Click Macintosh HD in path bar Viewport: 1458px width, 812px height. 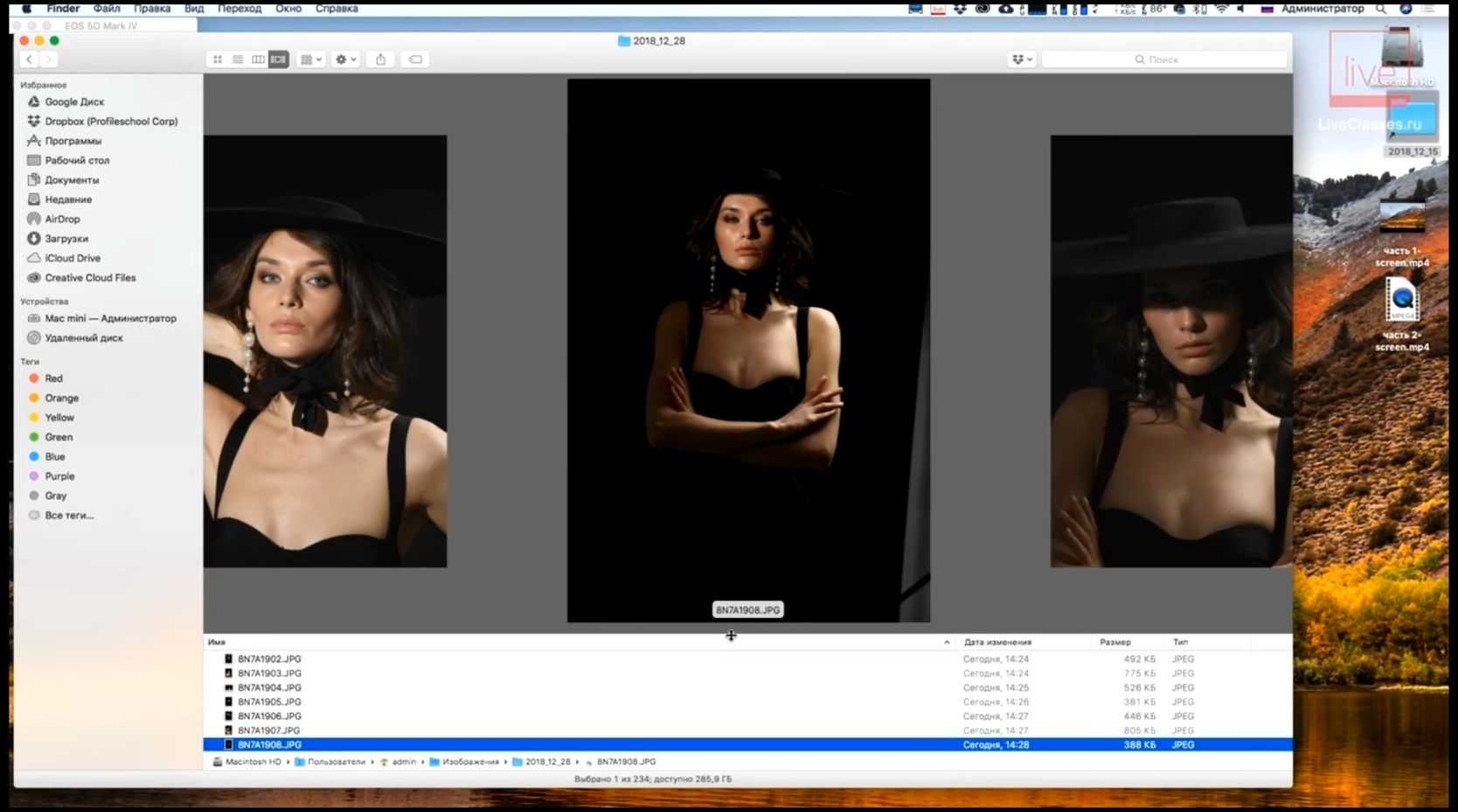tap(247, 762)
